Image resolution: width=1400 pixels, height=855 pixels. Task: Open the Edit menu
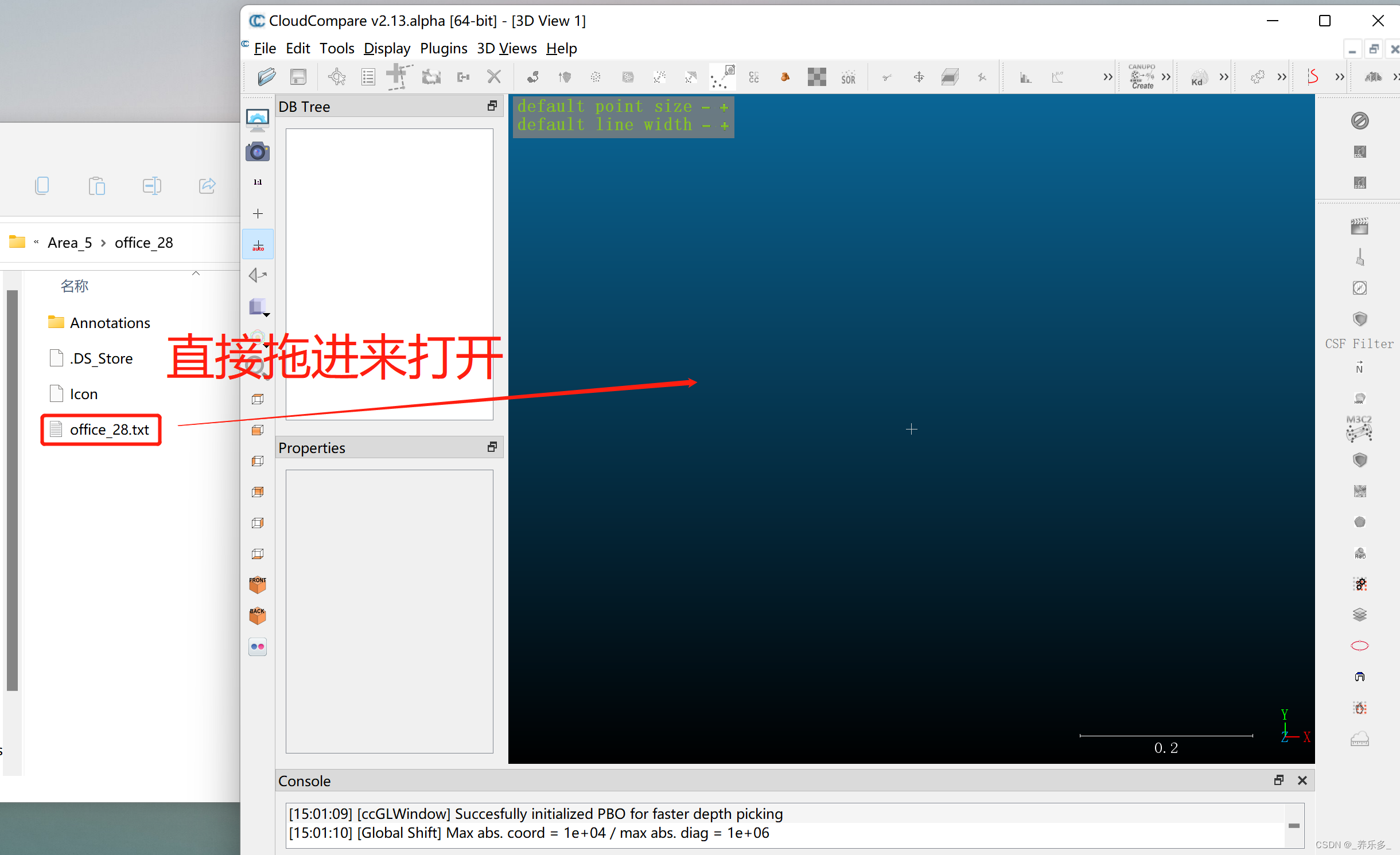tap(298, 49)
